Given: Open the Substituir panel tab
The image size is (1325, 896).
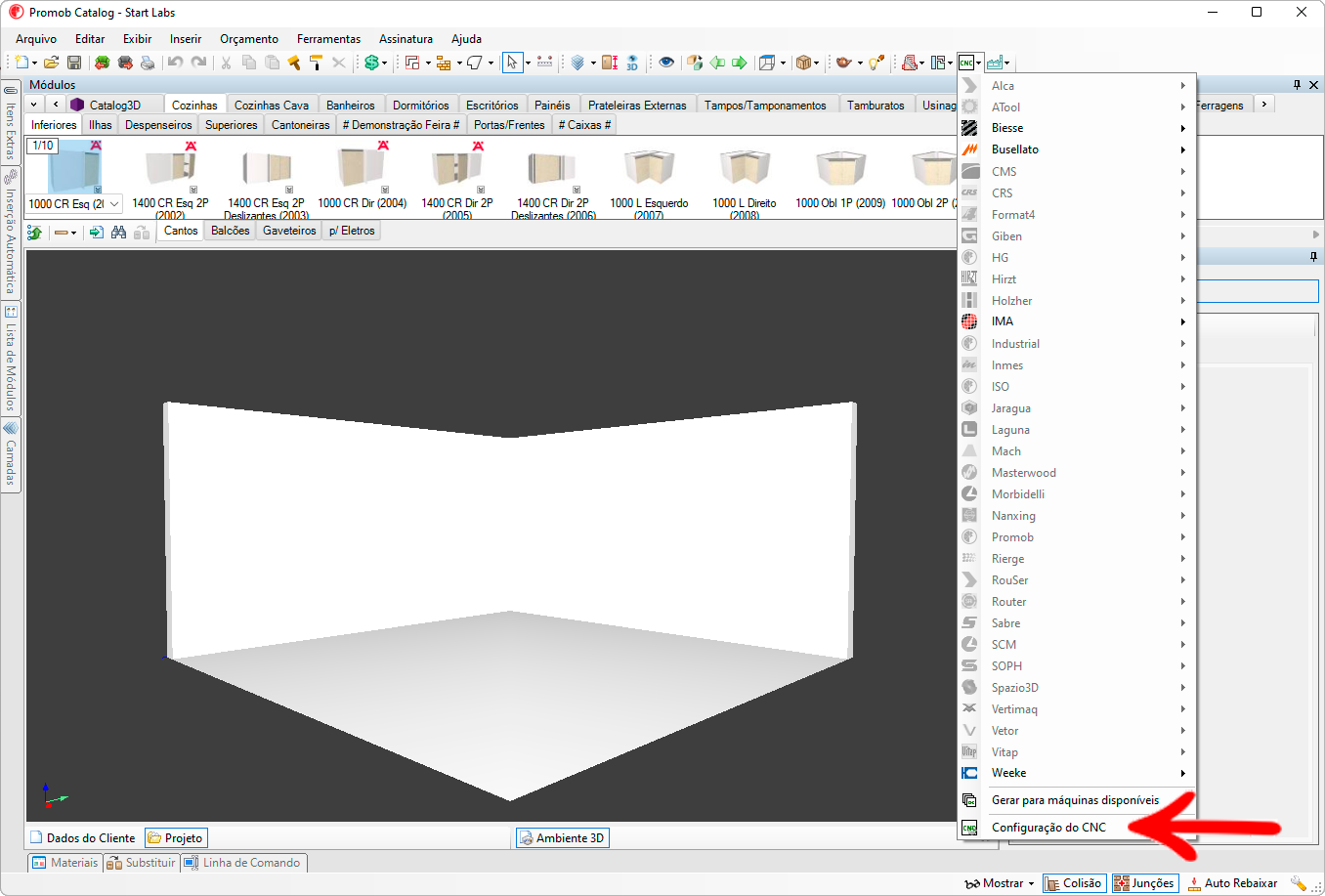Looking at the screenshot, I should 142,863.
